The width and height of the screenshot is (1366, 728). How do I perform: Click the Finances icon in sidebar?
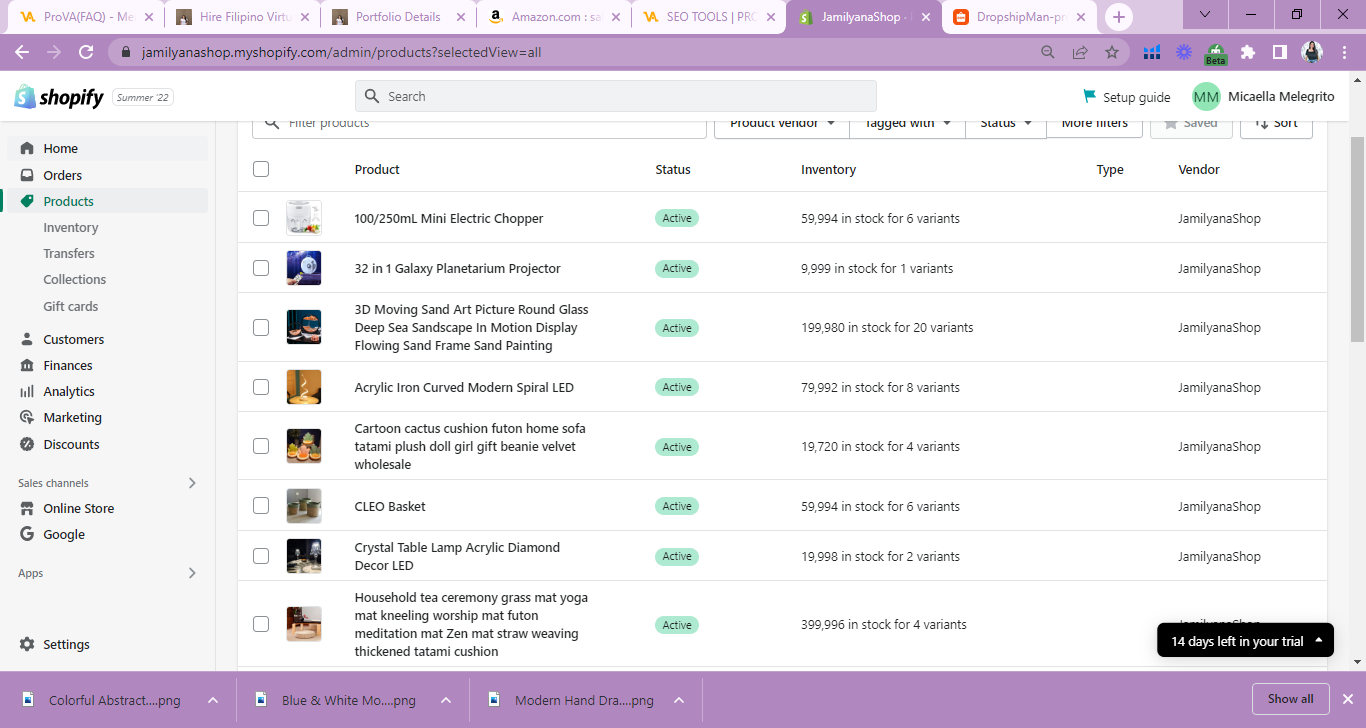[27, 365]
